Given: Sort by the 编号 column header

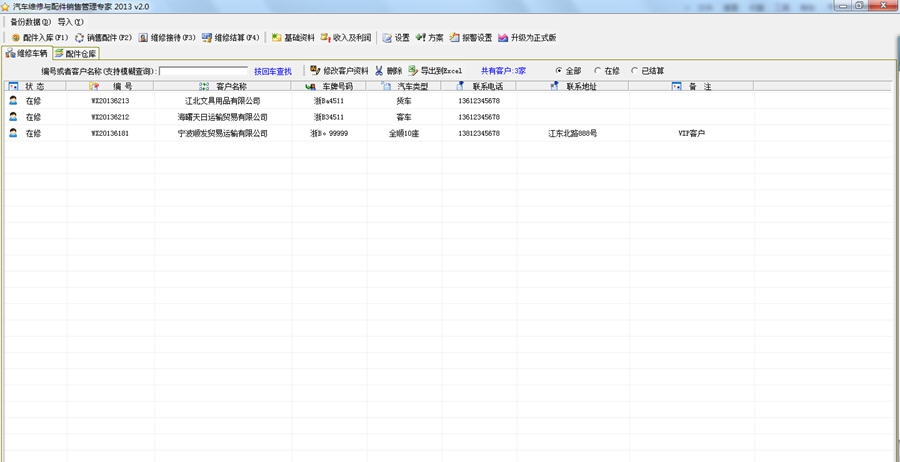Looking at the screenshot, I should [110, 86].
